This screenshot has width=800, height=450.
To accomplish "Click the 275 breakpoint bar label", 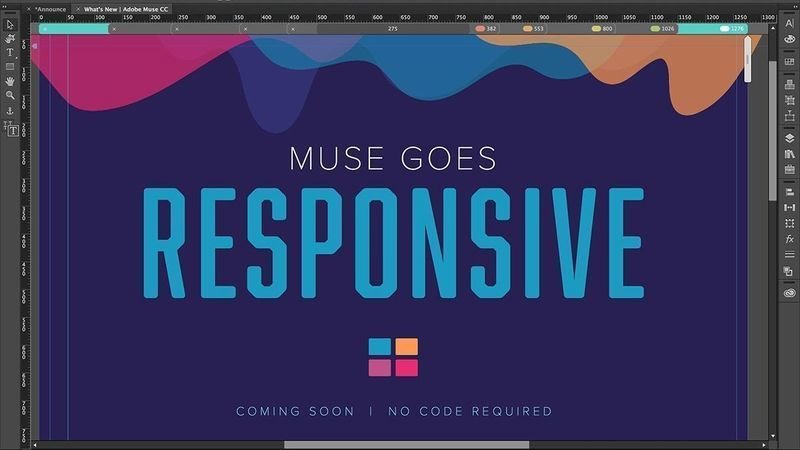I will [x=392, y=29].
